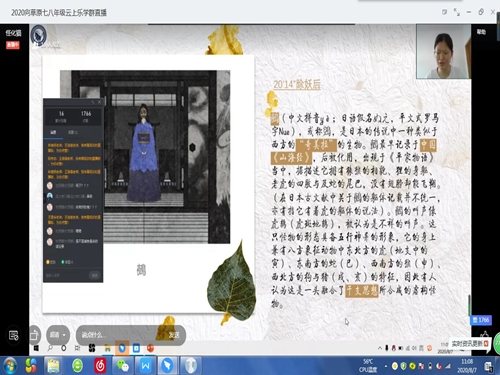Screen dimensions: 500x375
Task: Click the DingTalk icon in the taskbar
Action: pos(167,366)
